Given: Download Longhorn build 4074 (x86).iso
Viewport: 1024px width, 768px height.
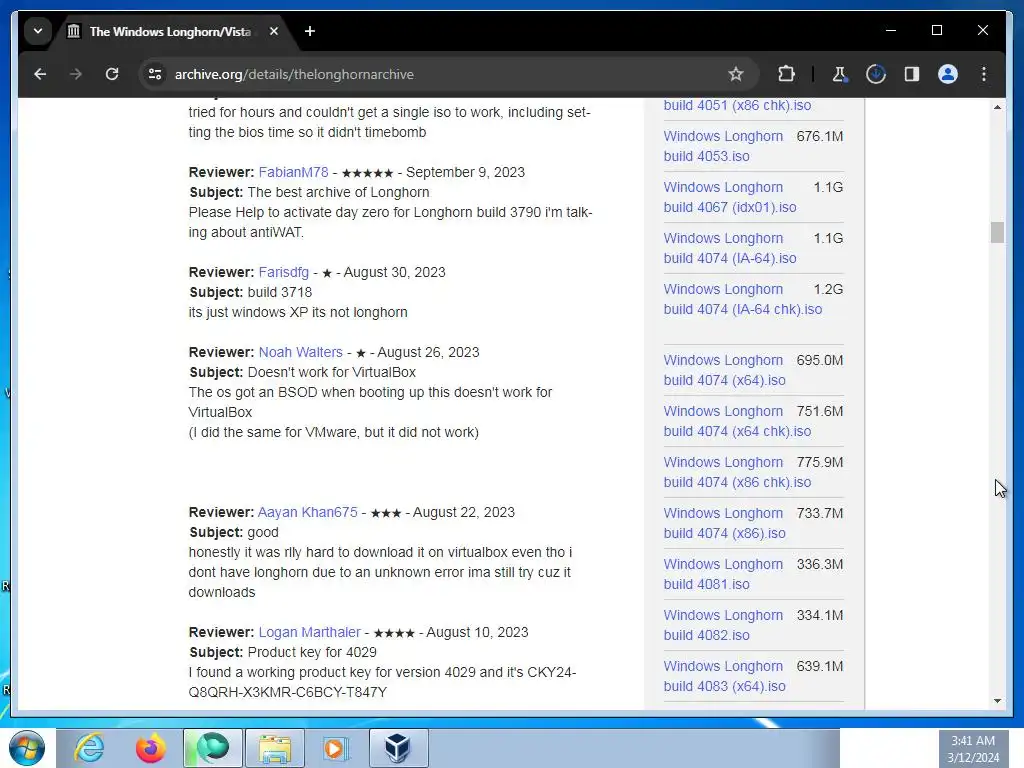Looking at the screenshot, I should point(724,523).
